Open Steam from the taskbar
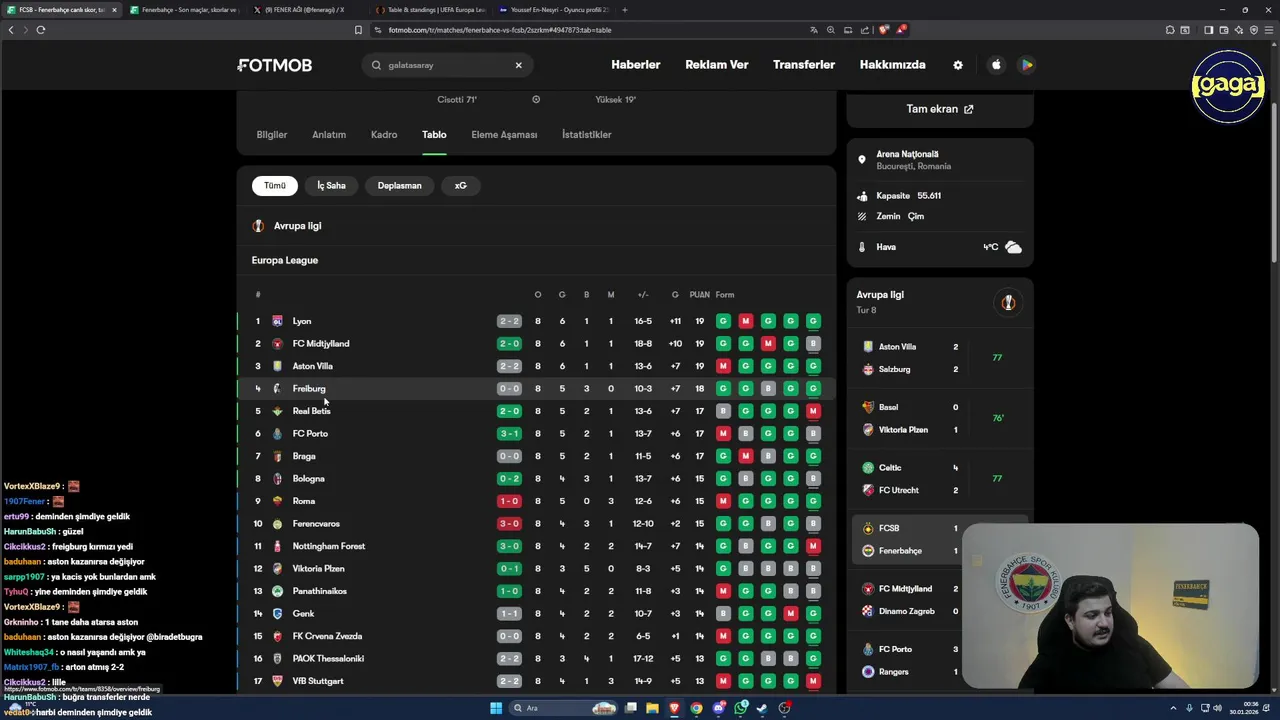 pos(762,708)
